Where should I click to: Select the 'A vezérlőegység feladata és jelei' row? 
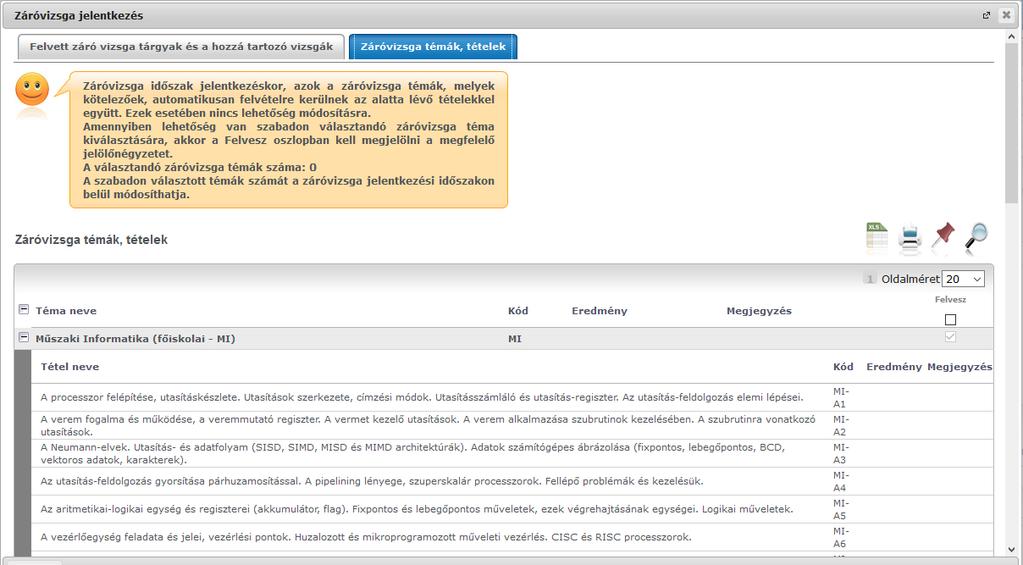pyautogui.click(x=512, y=537)
